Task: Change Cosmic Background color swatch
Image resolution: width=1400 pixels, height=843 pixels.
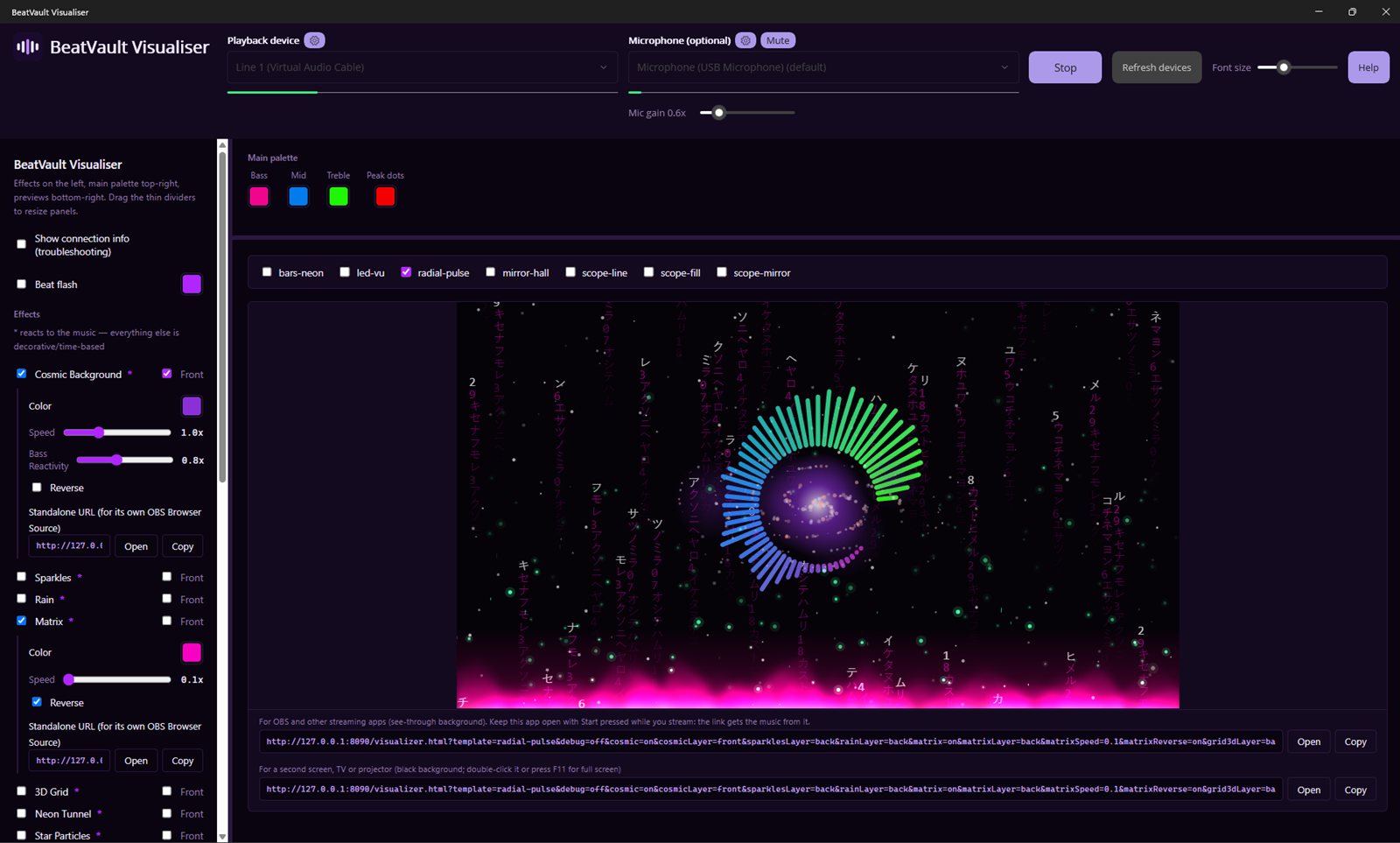Action: point(192,406)
